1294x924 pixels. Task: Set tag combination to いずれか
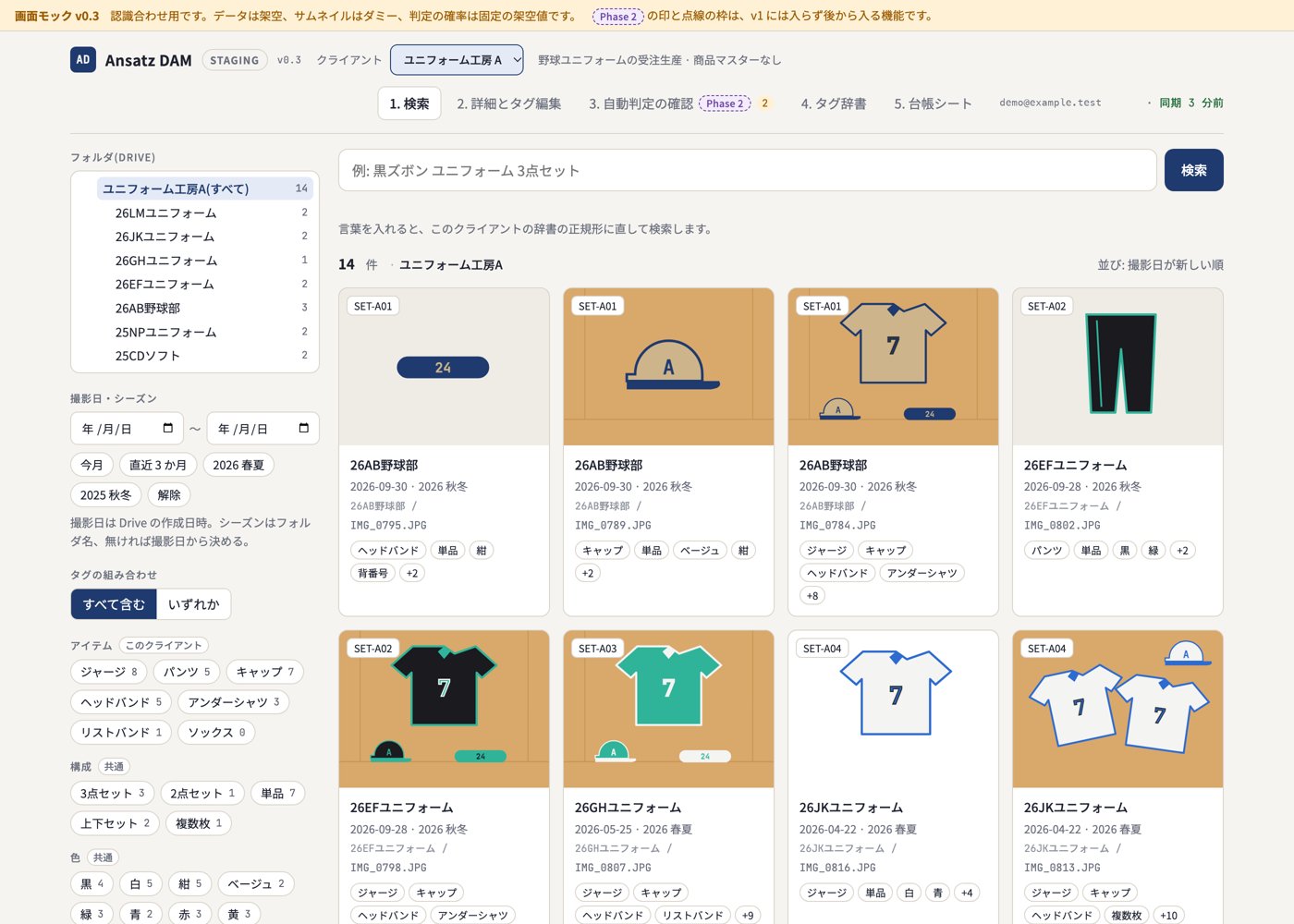(194, 604)
